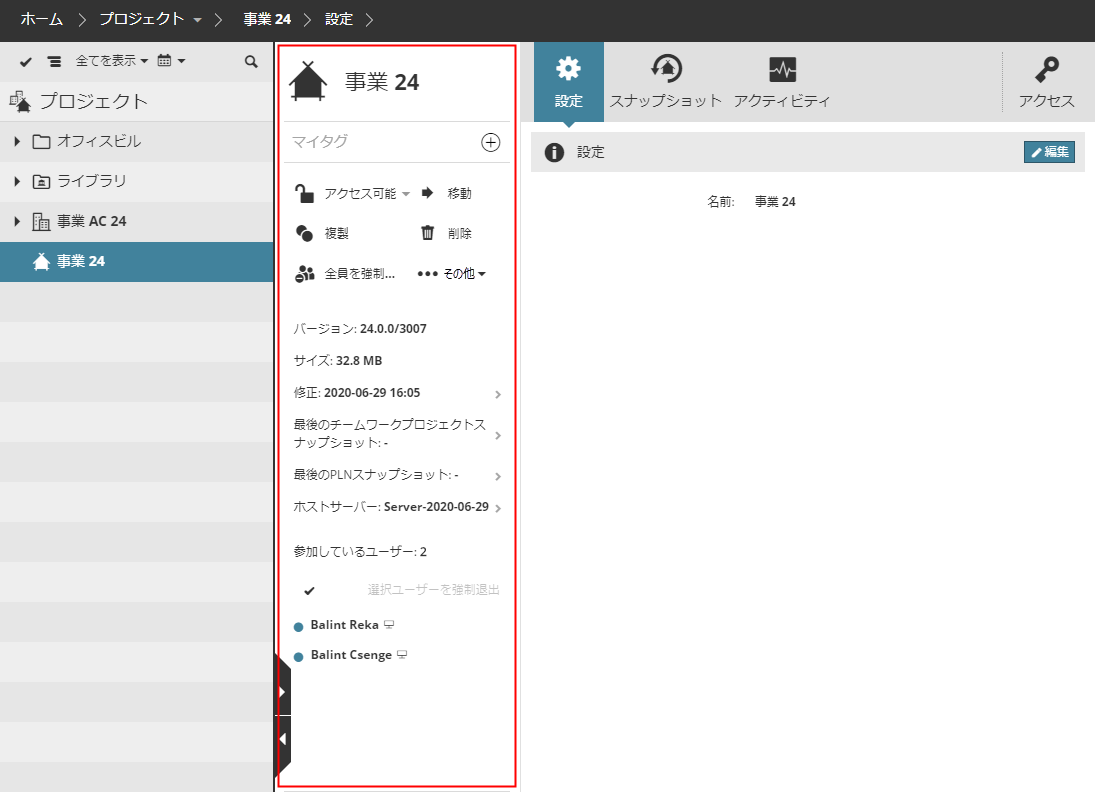Click the 移動 move arrow button
1095x792 pixels.
tap(447, 193)
